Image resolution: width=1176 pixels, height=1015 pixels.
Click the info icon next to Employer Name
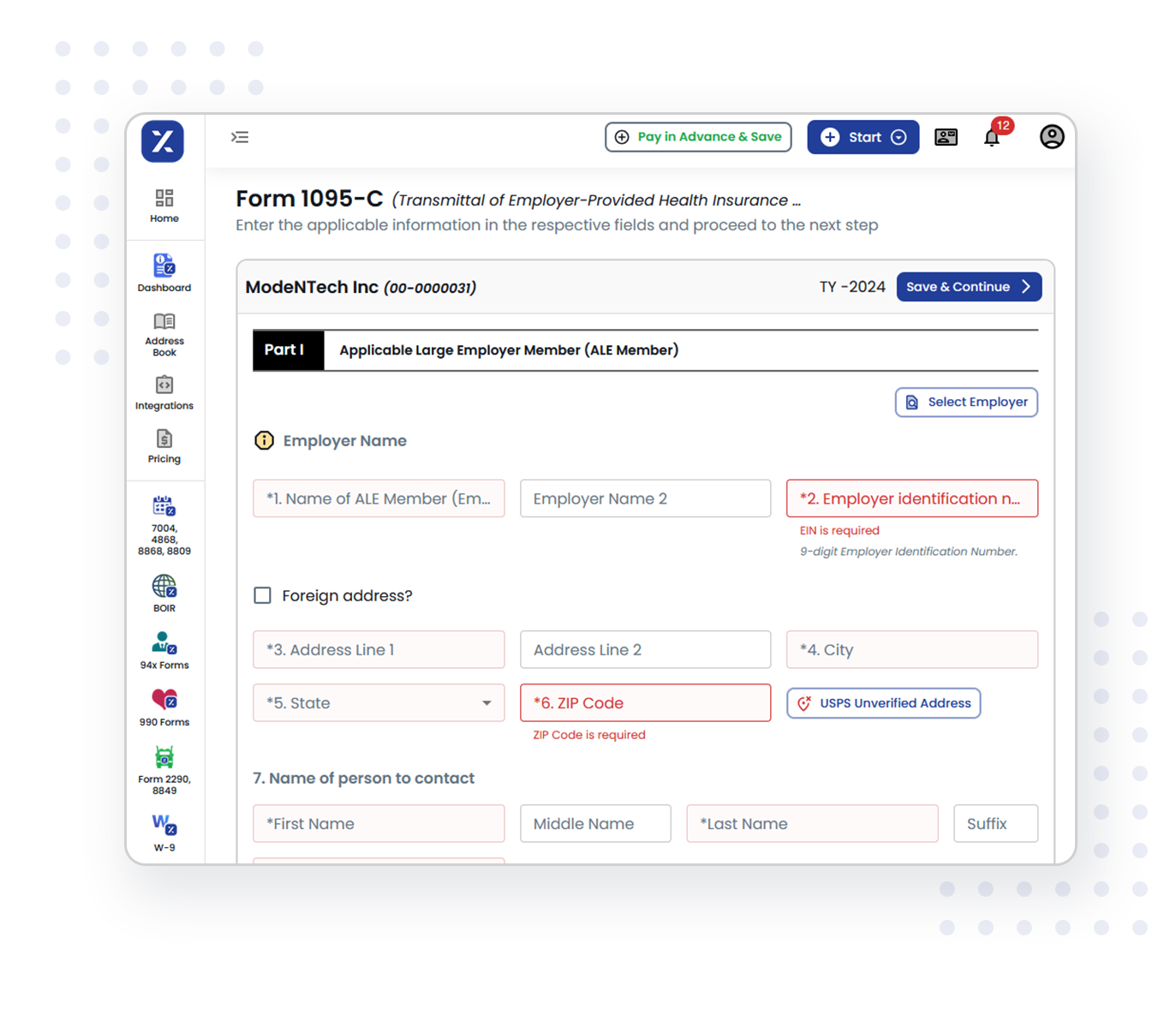click(x=264, y=440)
